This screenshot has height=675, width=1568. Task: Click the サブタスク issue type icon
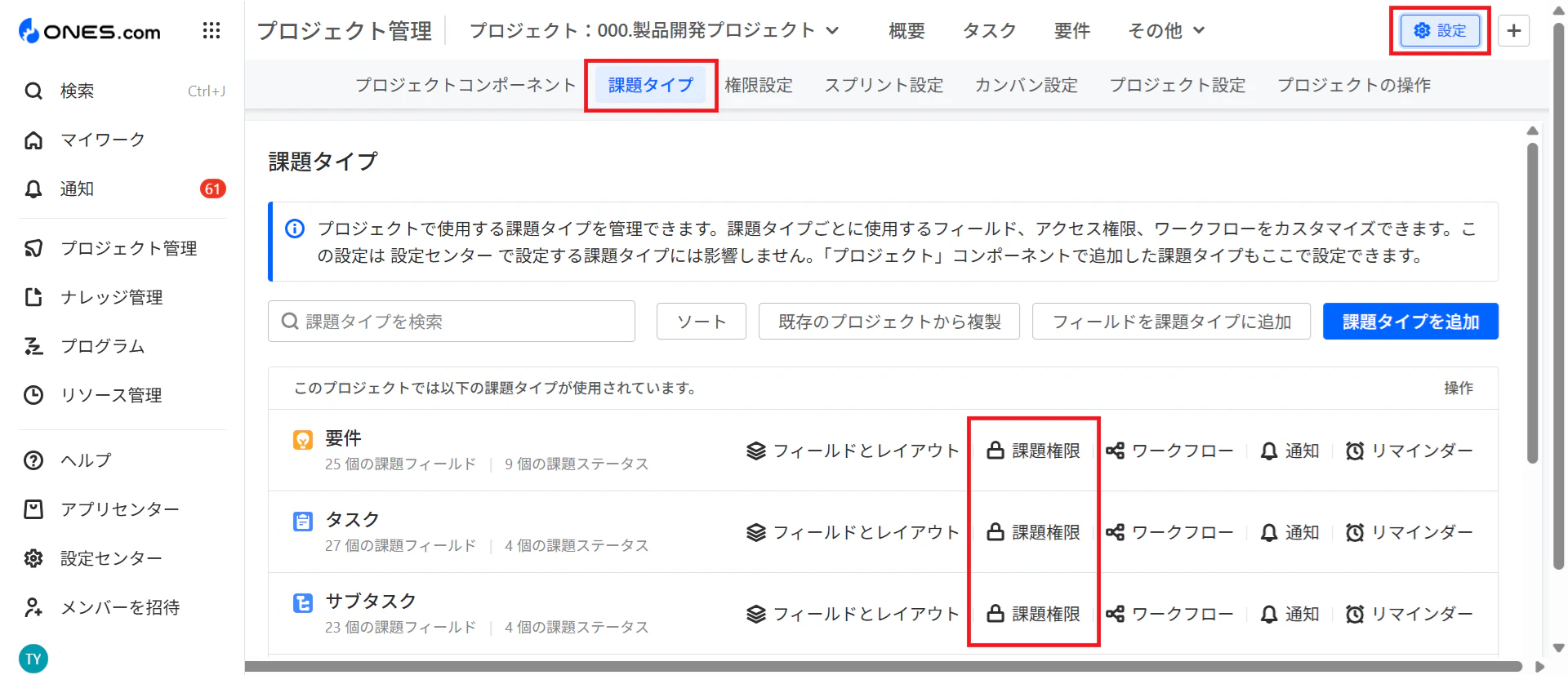click(303, 603)
